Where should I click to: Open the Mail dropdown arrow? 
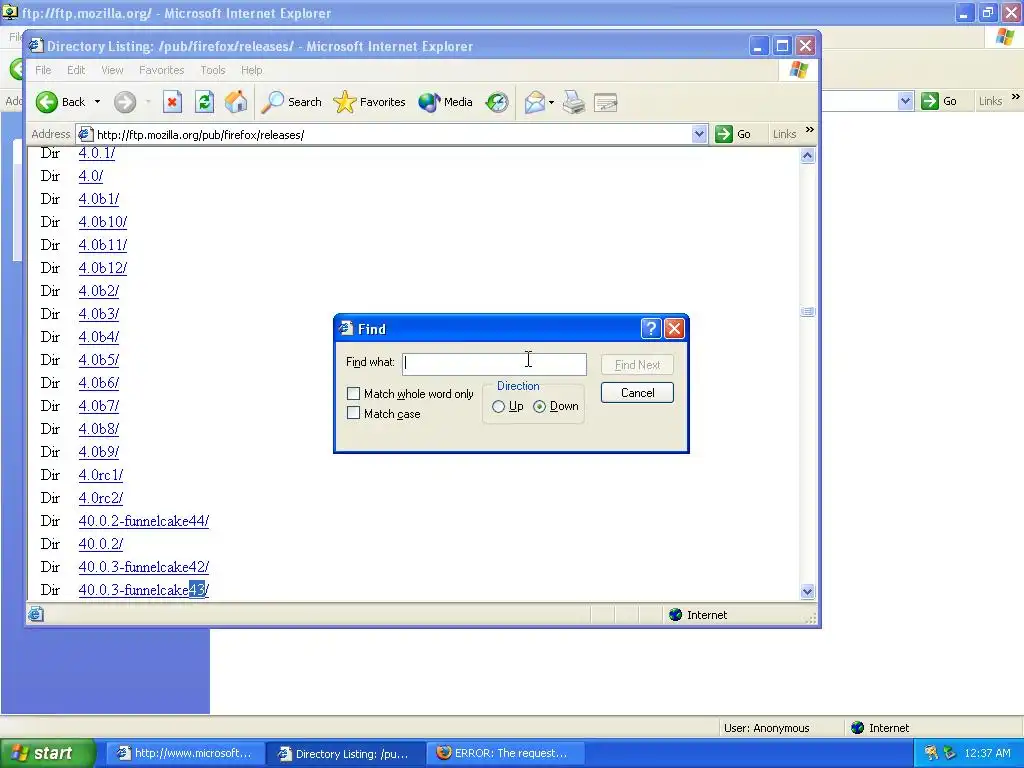(x=551, y=102)
